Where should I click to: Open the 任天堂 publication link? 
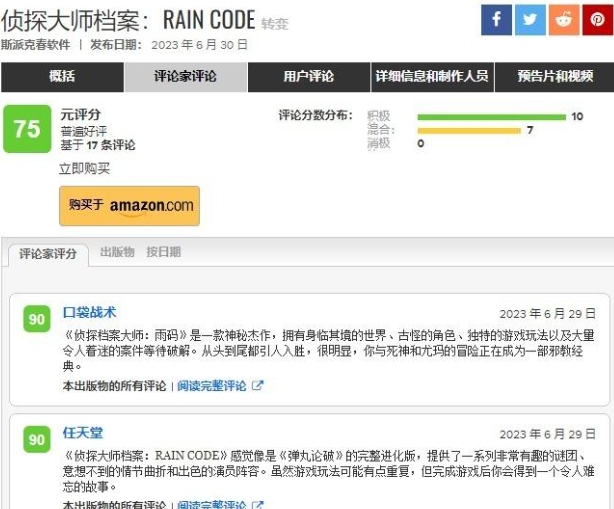pyautogui.click(x=83, y=433)
